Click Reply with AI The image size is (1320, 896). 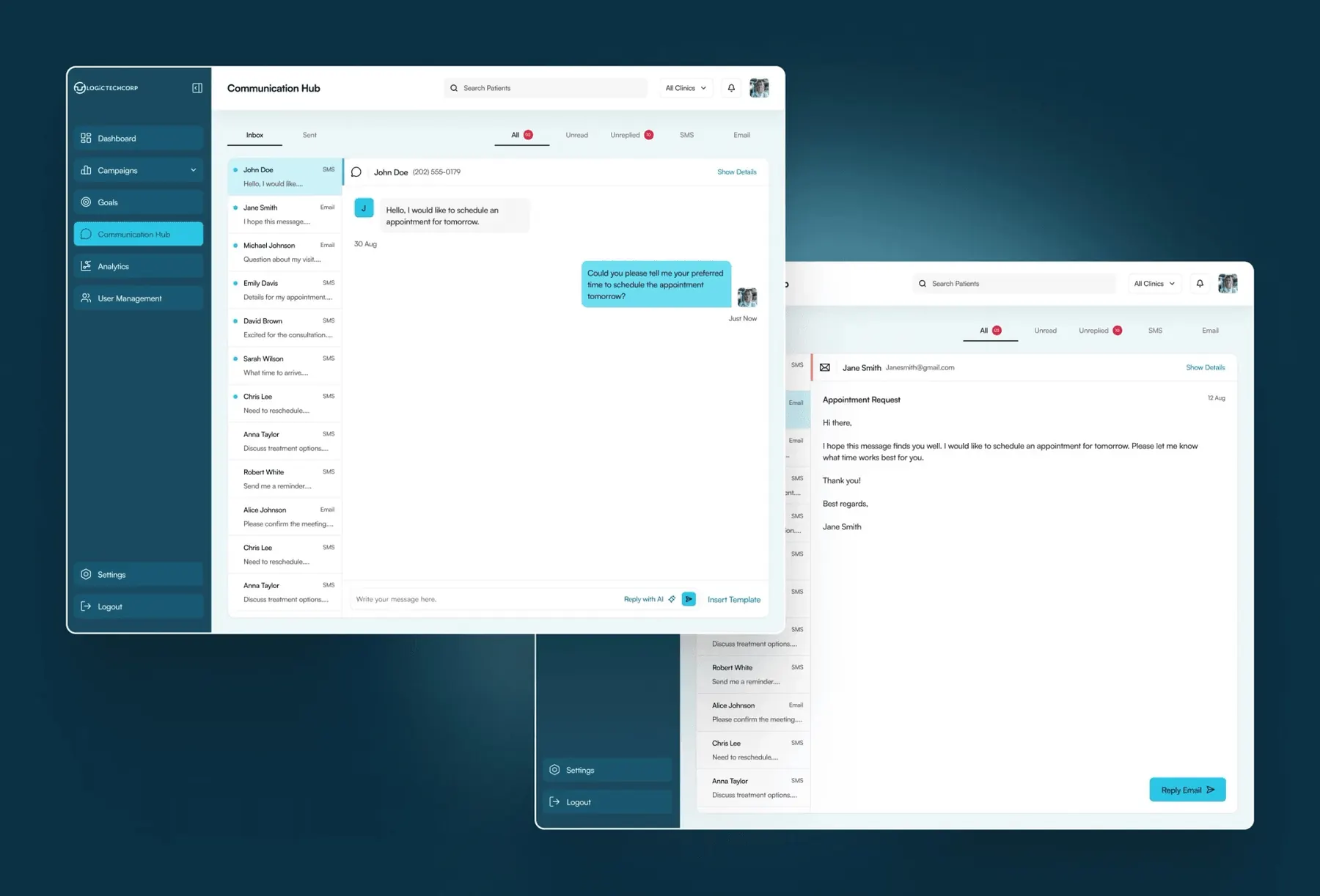(x=649, y=599)
